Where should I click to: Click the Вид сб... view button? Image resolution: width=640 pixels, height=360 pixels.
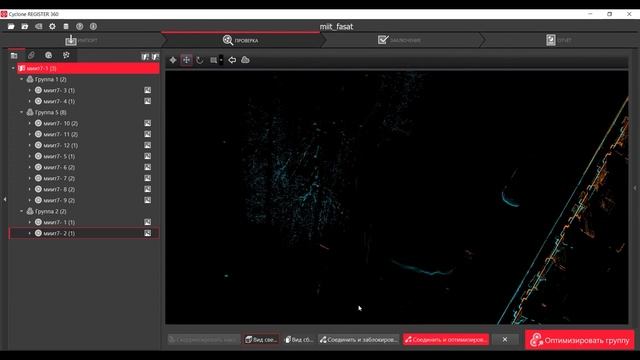(299, 340)
